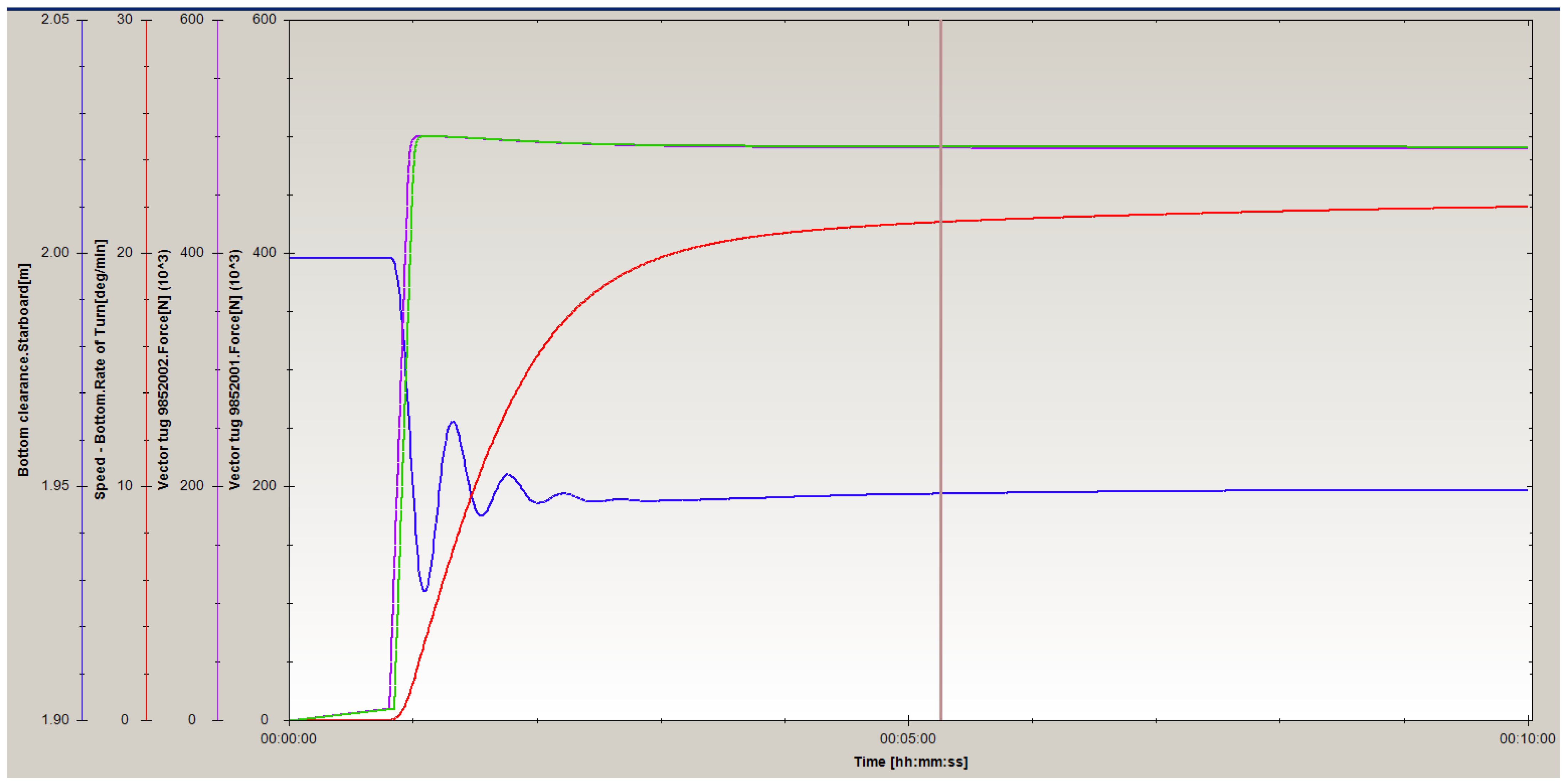1568x784 pixels.
Task: Select the Vector tug 9852001.Force axis label
Action: [235, 370]
